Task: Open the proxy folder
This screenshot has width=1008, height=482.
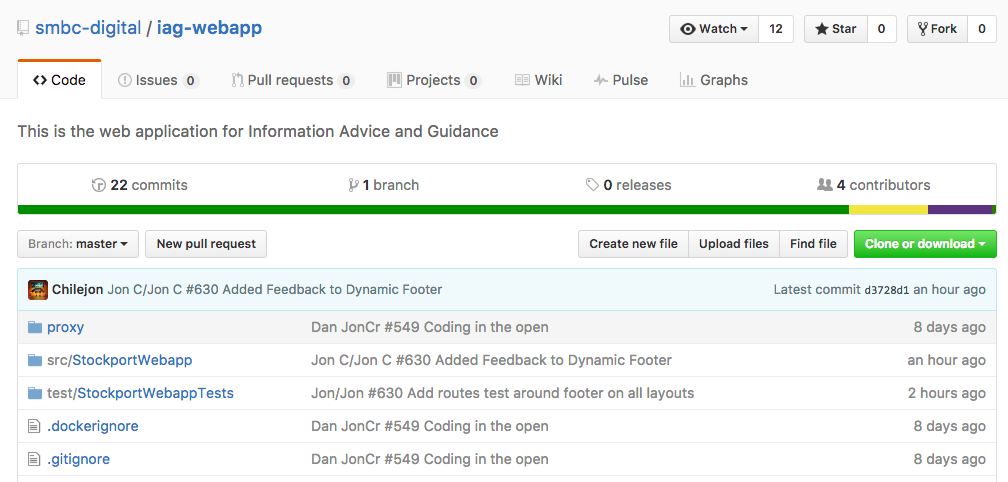Action: click(x=65, y=327)
